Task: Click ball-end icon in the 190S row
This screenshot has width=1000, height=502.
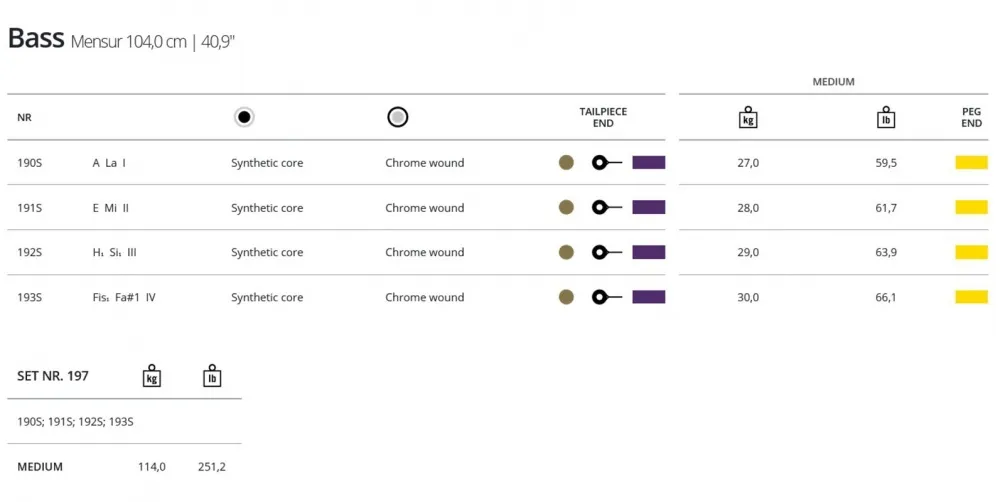Action: [x=607, y=163]
